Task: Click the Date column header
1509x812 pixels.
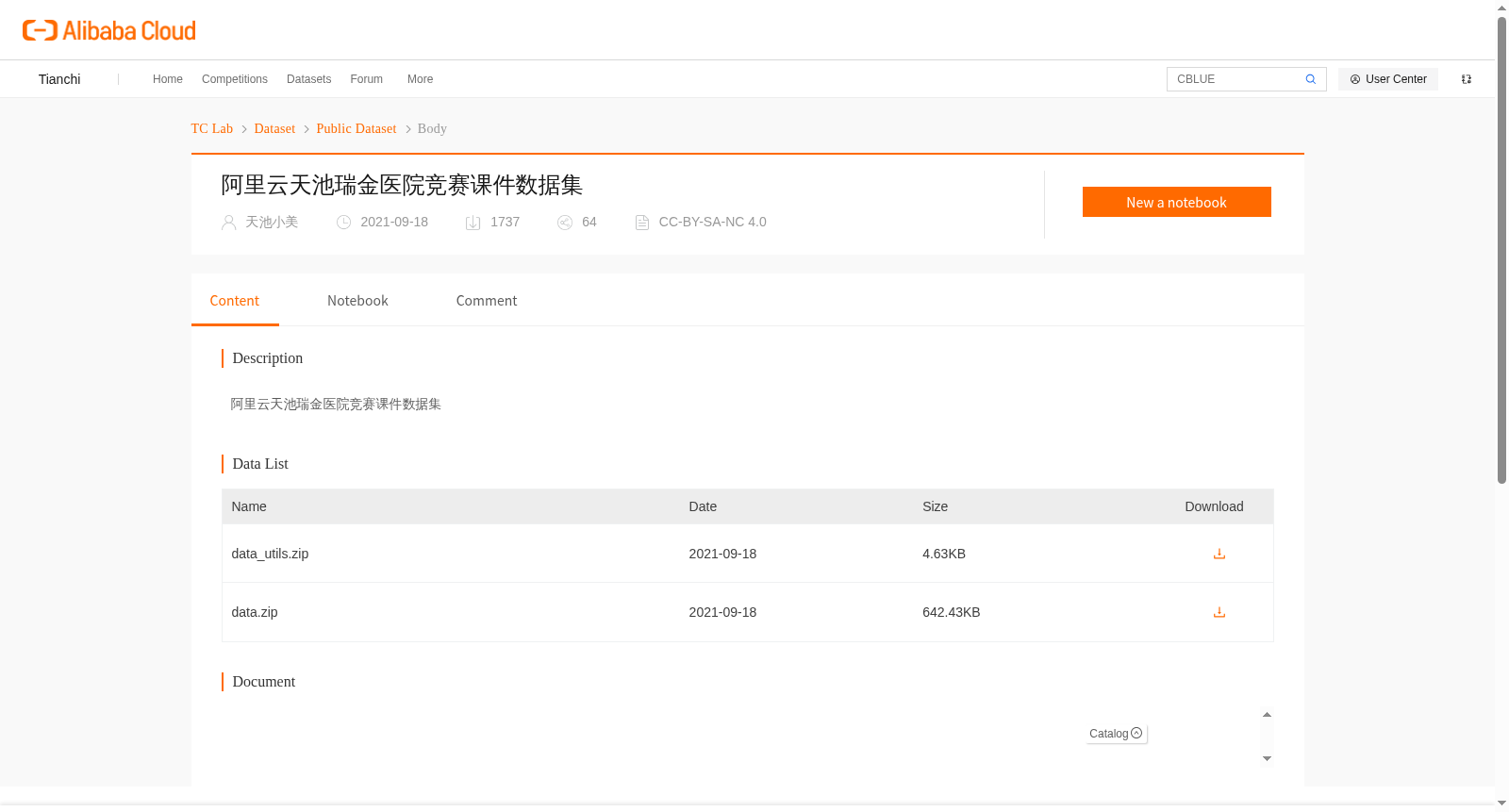Action: pos(703,506)
